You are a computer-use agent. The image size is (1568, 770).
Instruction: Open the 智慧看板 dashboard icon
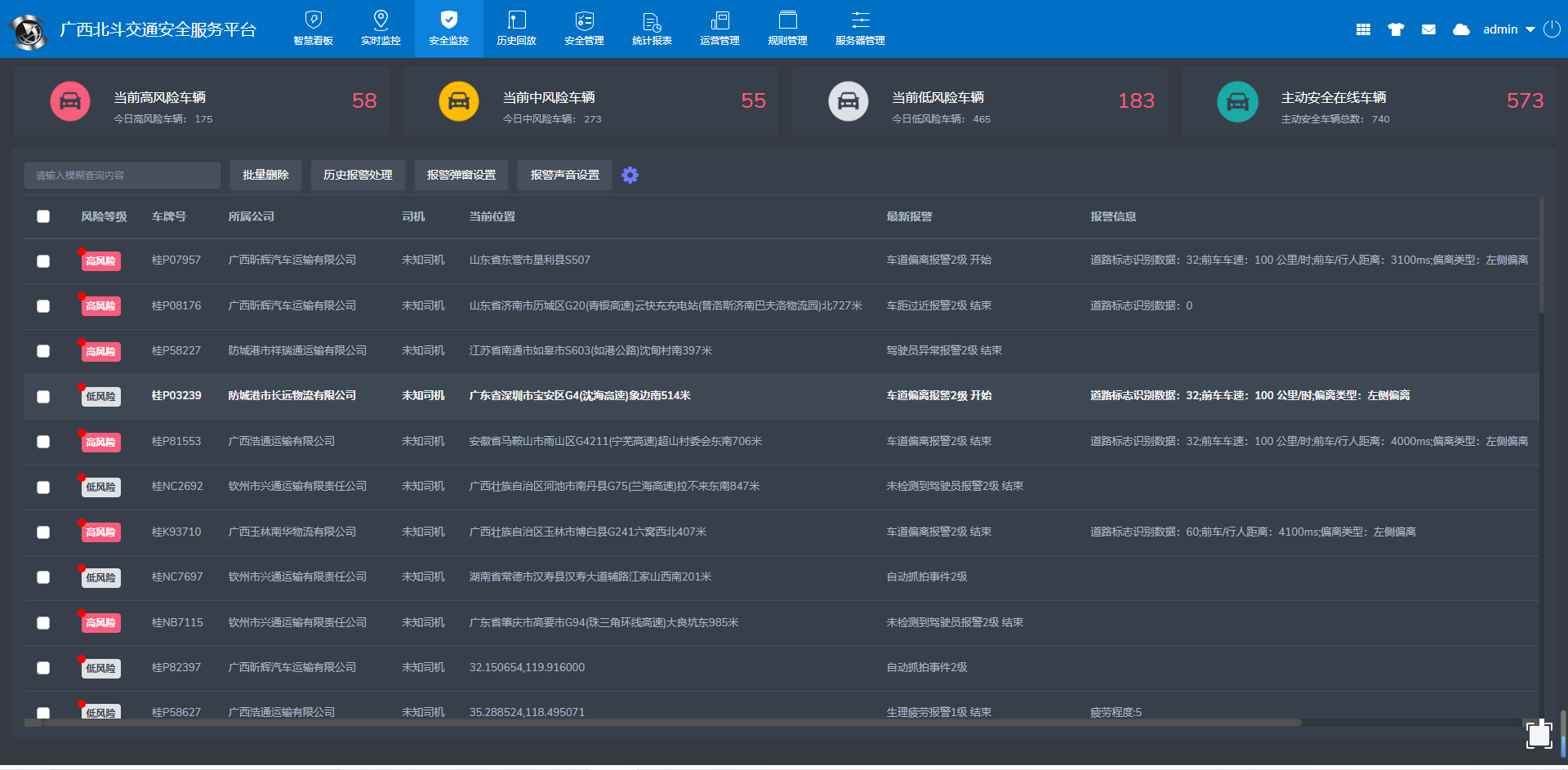point(314,20)
